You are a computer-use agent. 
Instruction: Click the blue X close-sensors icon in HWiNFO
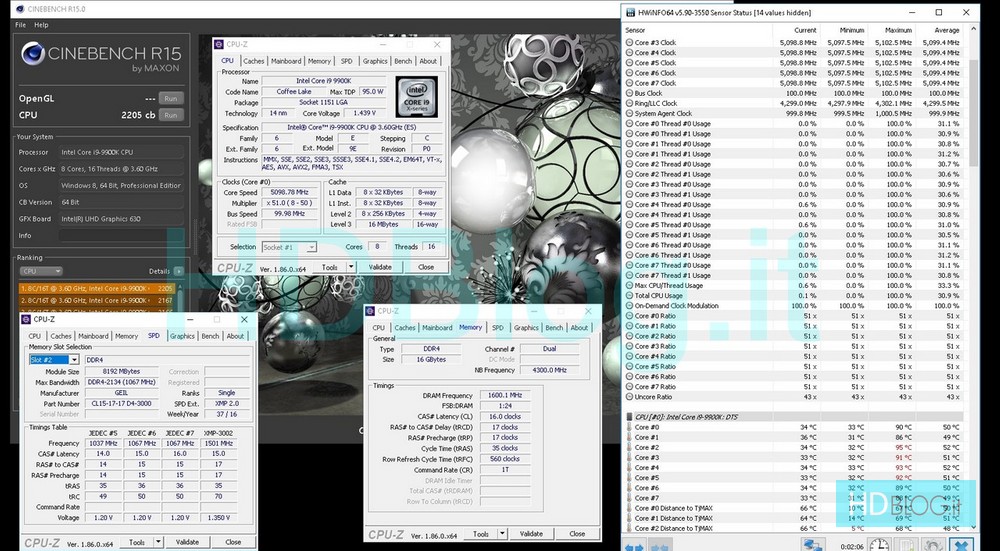click(962, 545)
